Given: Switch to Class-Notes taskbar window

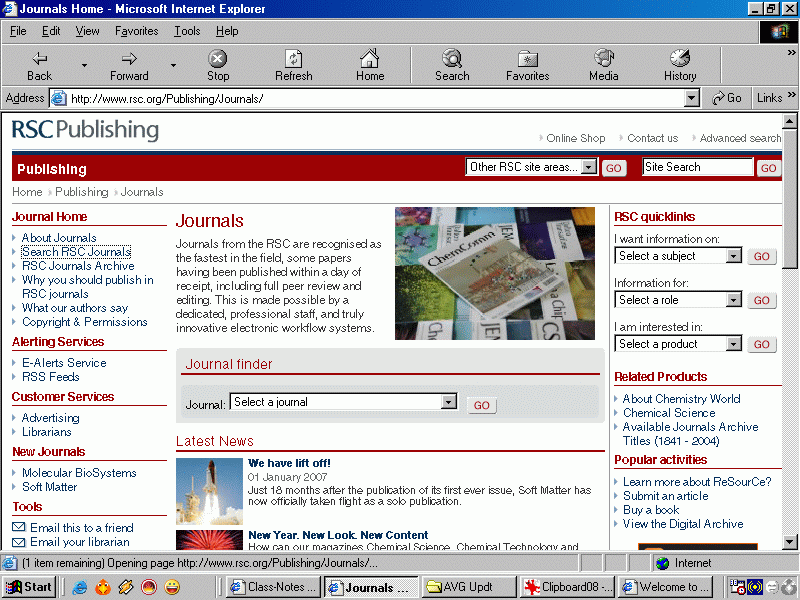Looking at the screenshot, I should (274, 587).
